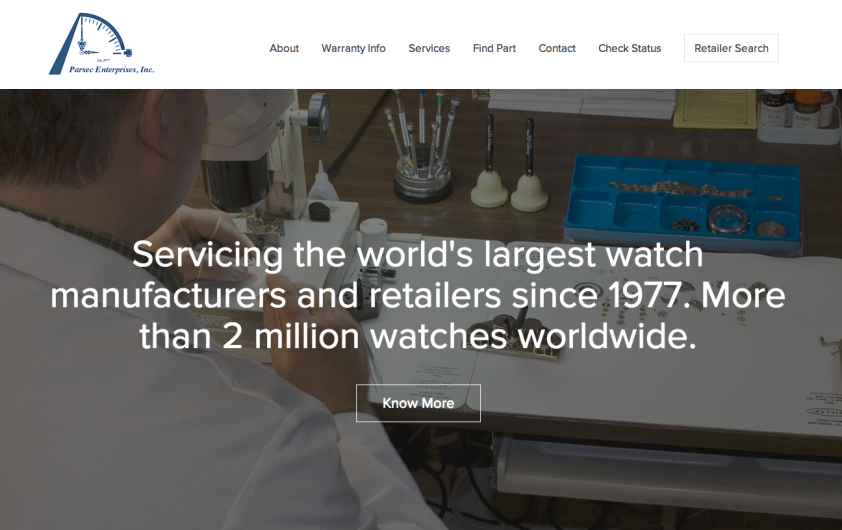Image resolution: width=842 pixels, height=530 pixels.
Task: Click the Retailer Search button
Action: point(731,48)
